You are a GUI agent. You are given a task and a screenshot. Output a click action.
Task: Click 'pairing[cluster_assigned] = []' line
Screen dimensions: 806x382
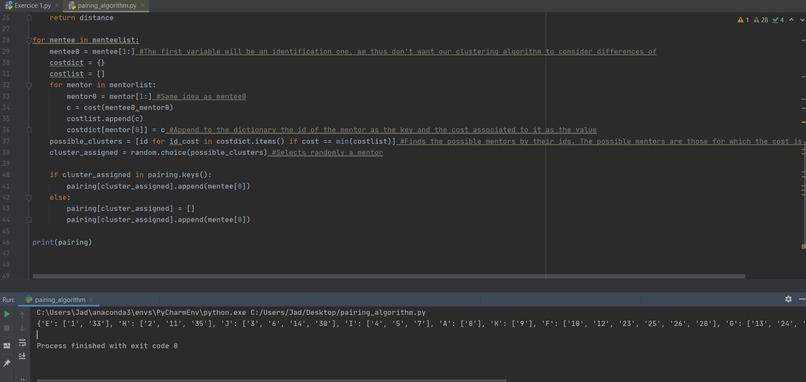[x=131, y=208]
